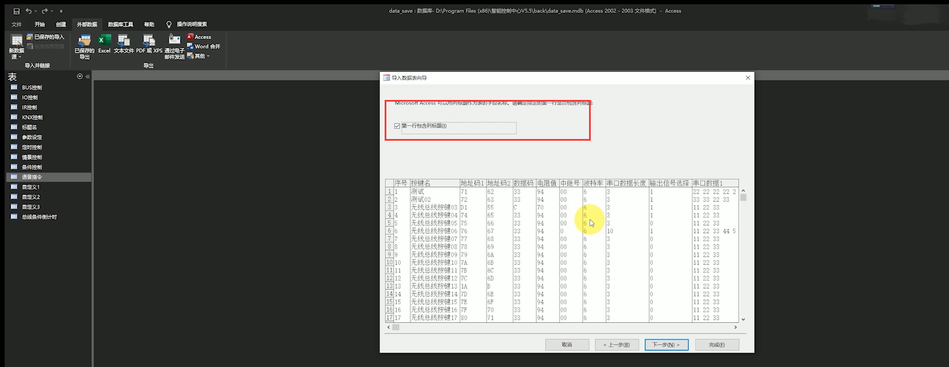The height and width of the screenshot is (367, 949).
Task: Open the Customize Quick Access Toolbar dropdown
Action: click(x=61, y=12)
